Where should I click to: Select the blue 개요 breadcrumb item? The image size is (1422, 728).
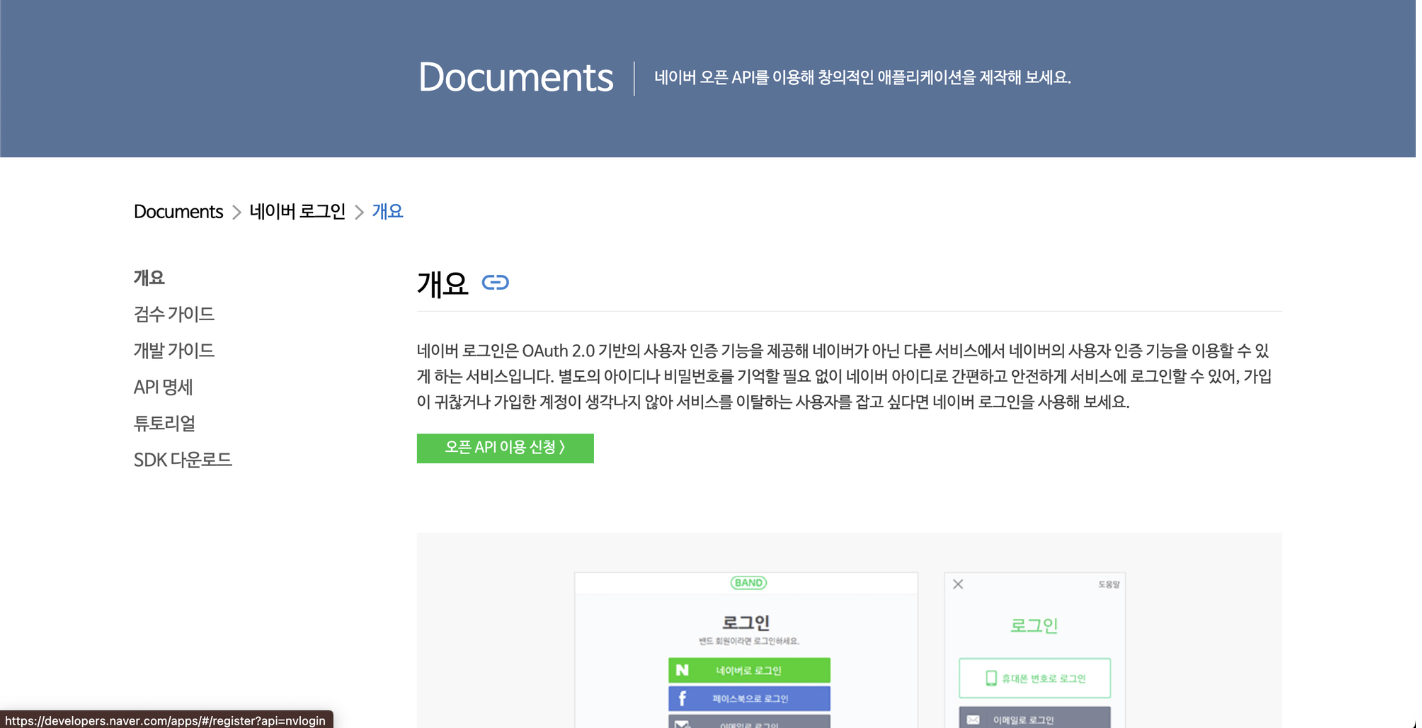tap(389, 213)
